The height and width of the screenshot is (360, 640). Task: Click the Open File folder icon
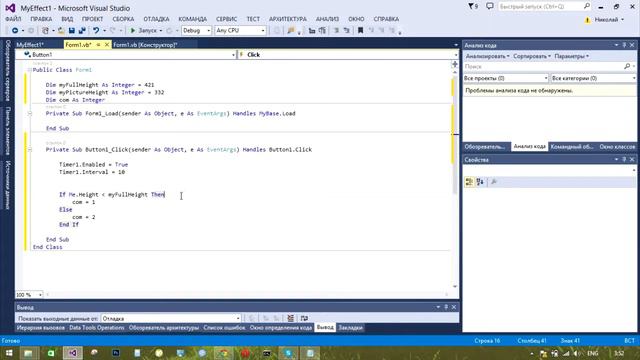coord(61,31)
